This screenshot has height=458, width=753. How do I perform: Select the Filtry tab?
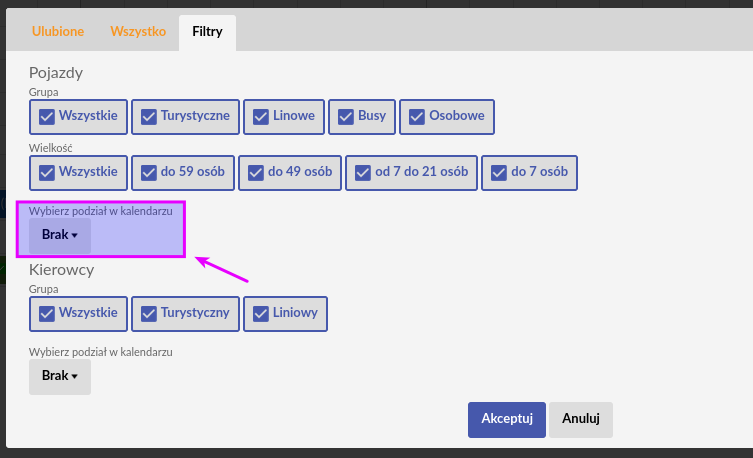pyautogui.click(x=207, y=32)
